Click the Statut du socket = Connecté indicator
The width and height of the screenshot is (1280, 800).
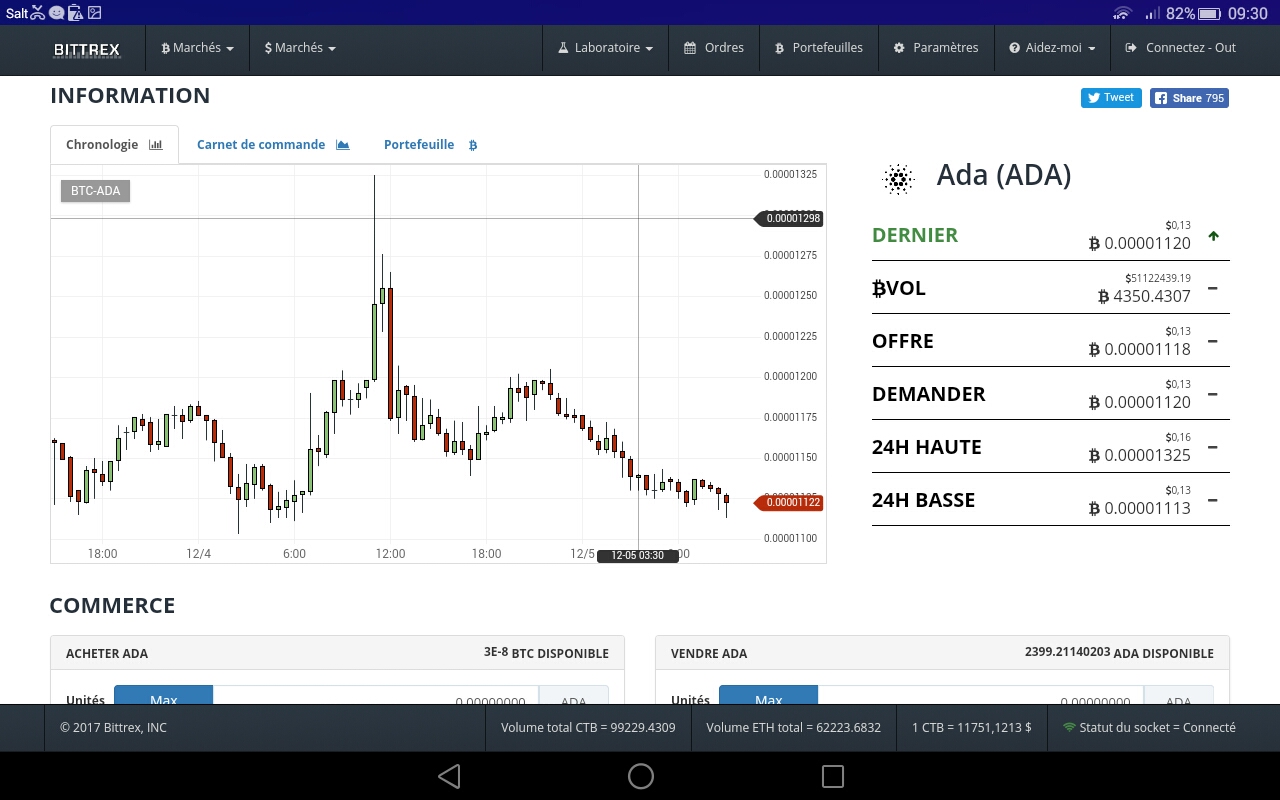pos(1149,728)
